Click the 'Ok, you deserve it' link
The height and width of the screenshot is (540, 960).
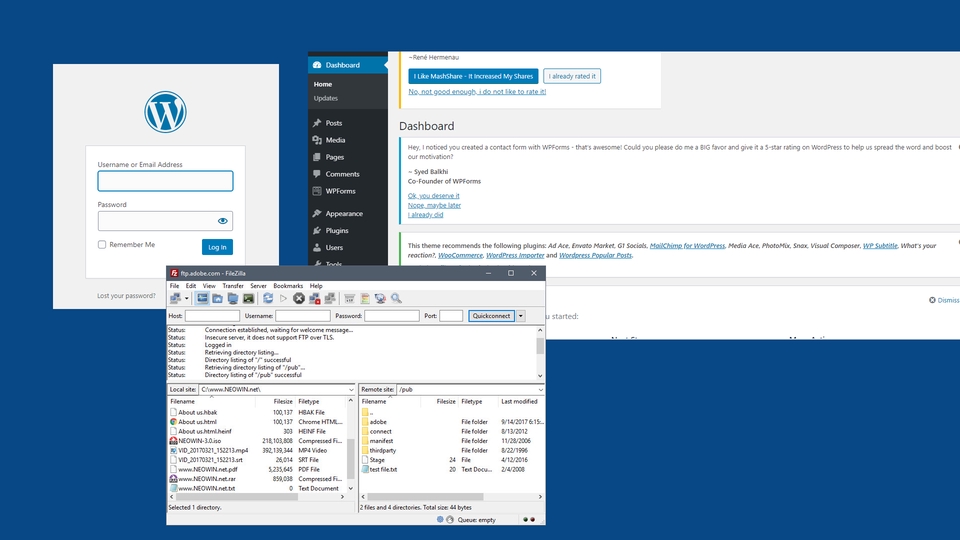pos(433,196)
